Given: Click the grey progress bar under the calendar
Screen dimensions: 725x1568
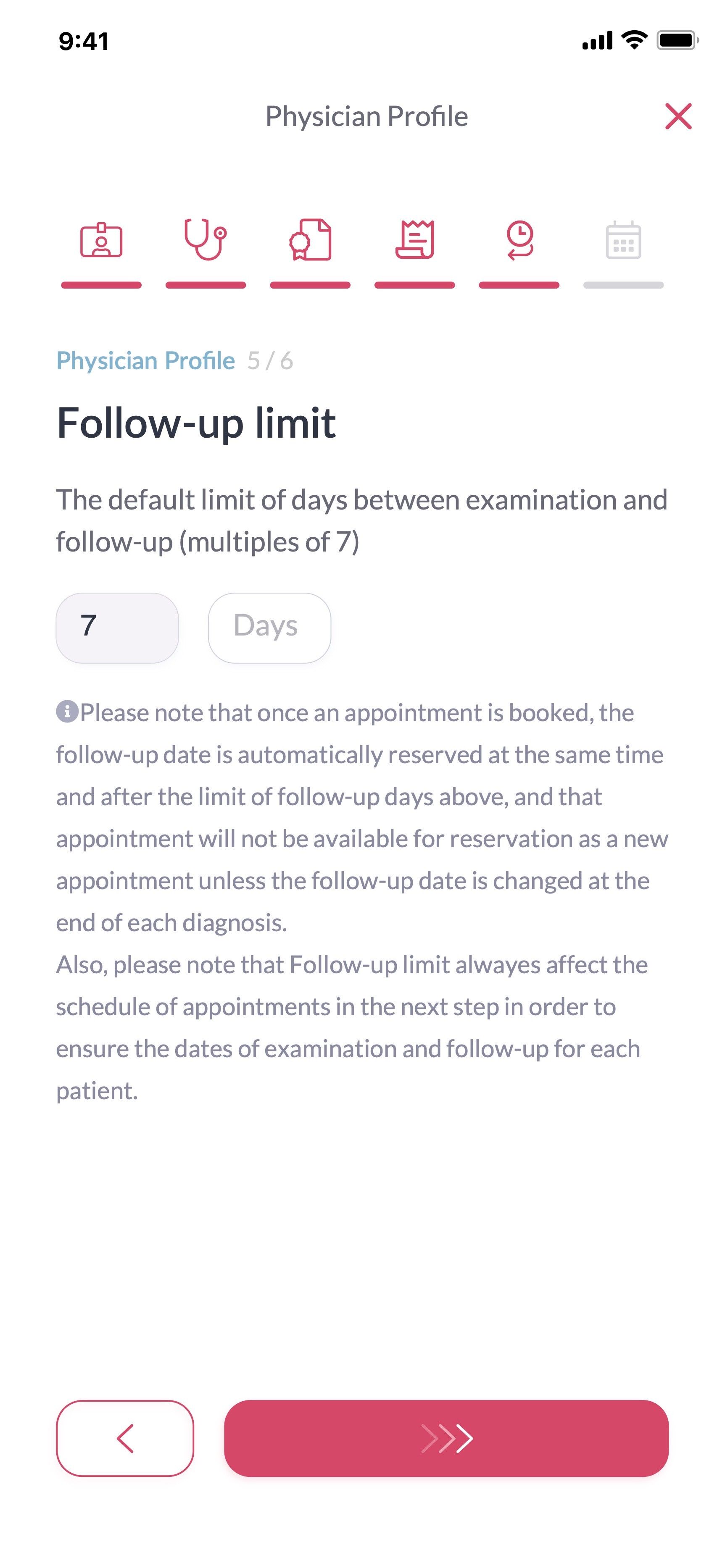Looking at the screenshot, I should pos(623,285).
